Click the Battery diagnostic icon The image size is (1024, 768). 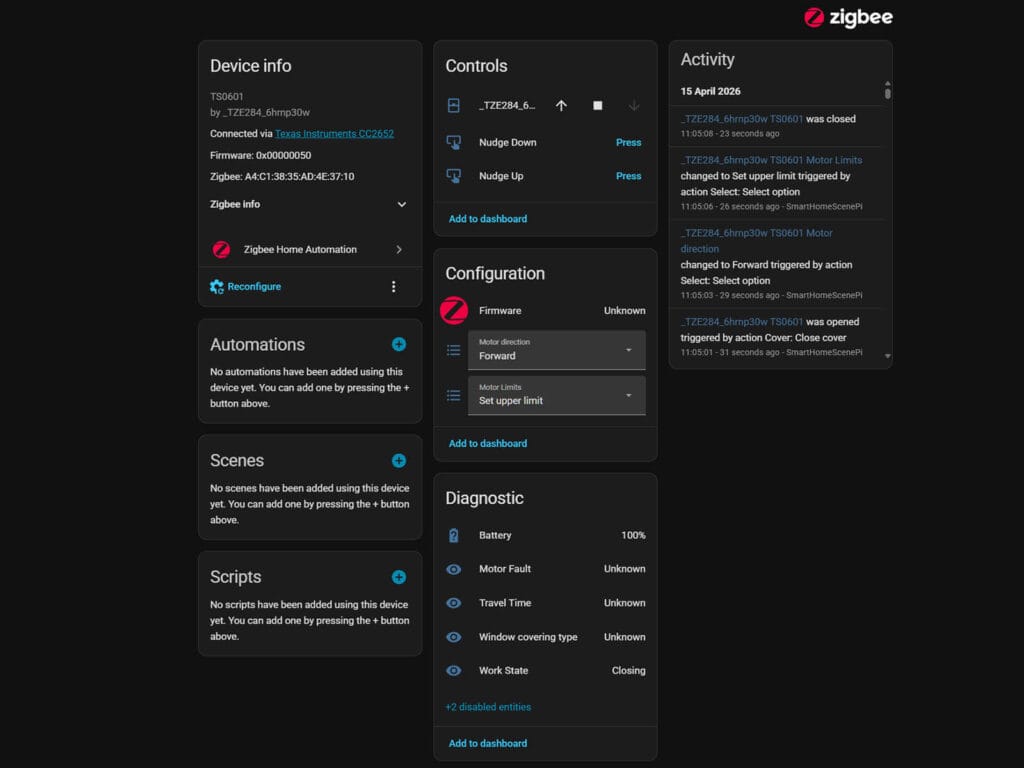(x=454, y=536)
